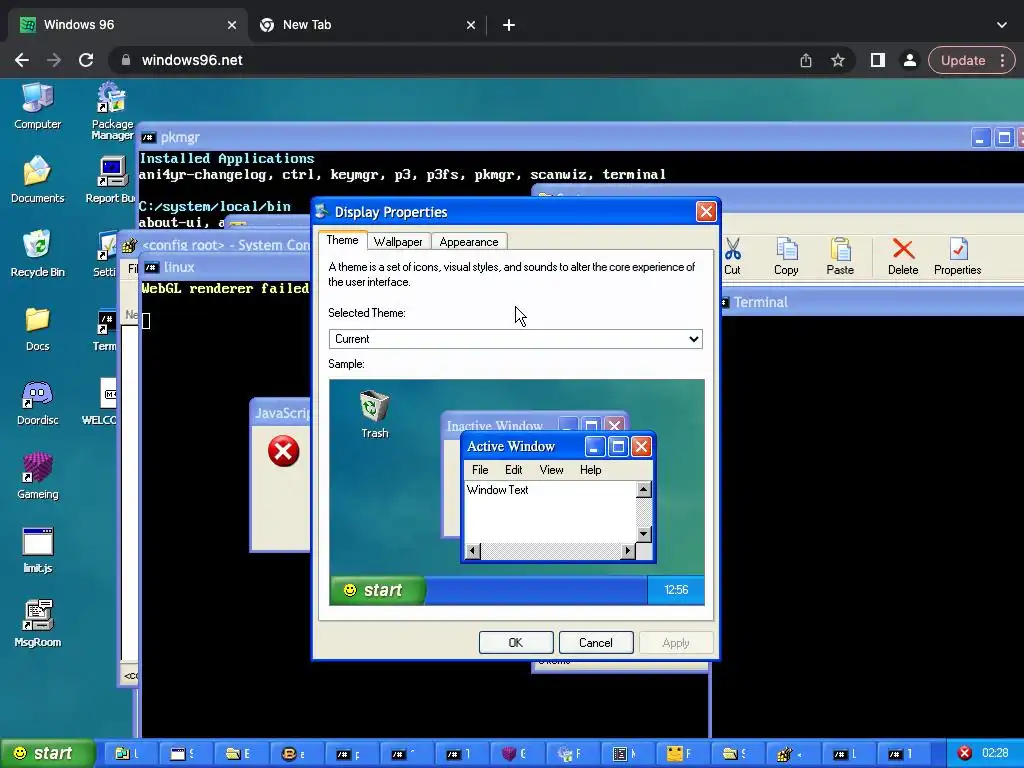Switch to the Wallpaper tab
This screenshot has width=1024, height=768.
398,242
